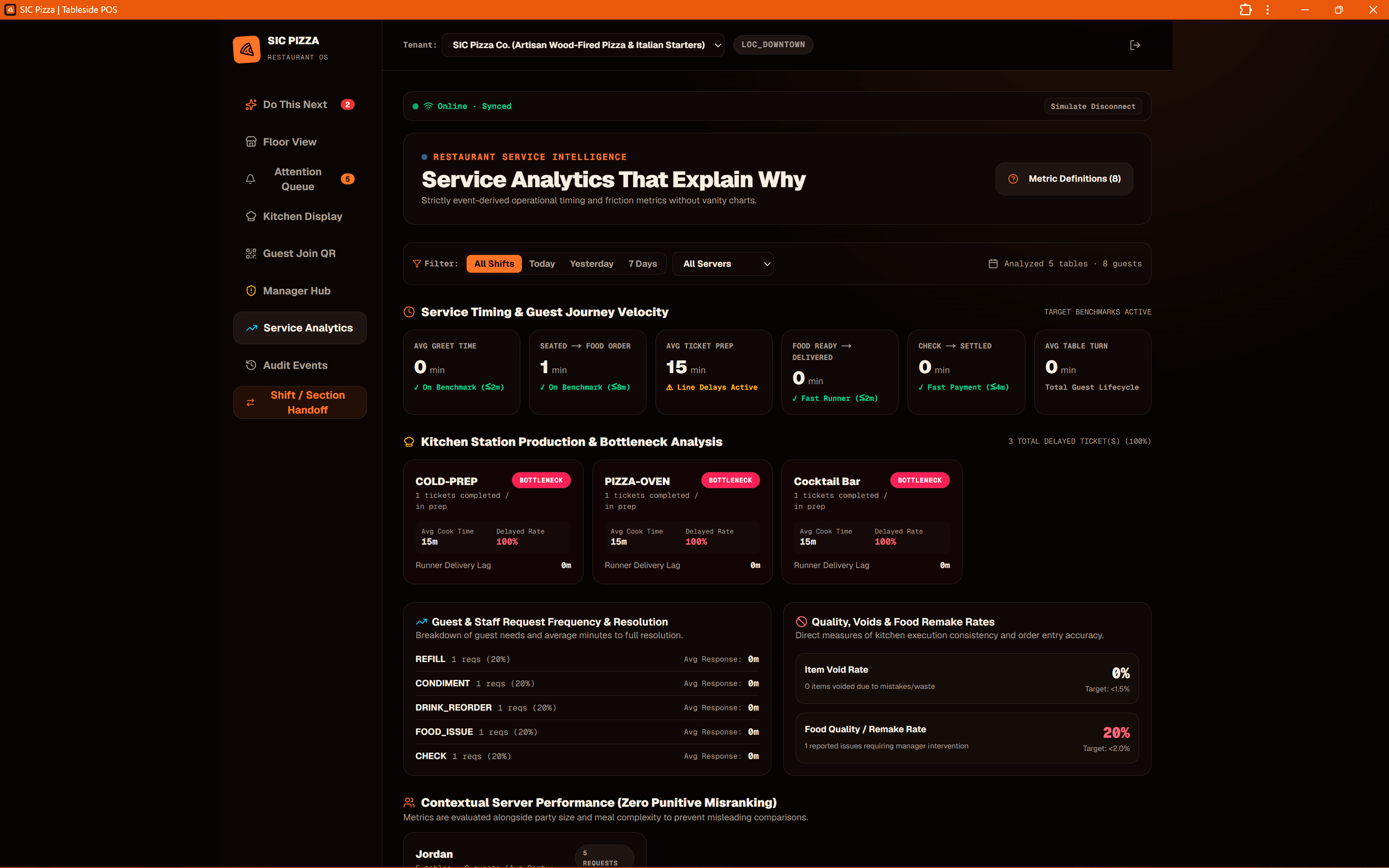
Task: Select the Yesterday filter
Action: click(x=591, y=263)
